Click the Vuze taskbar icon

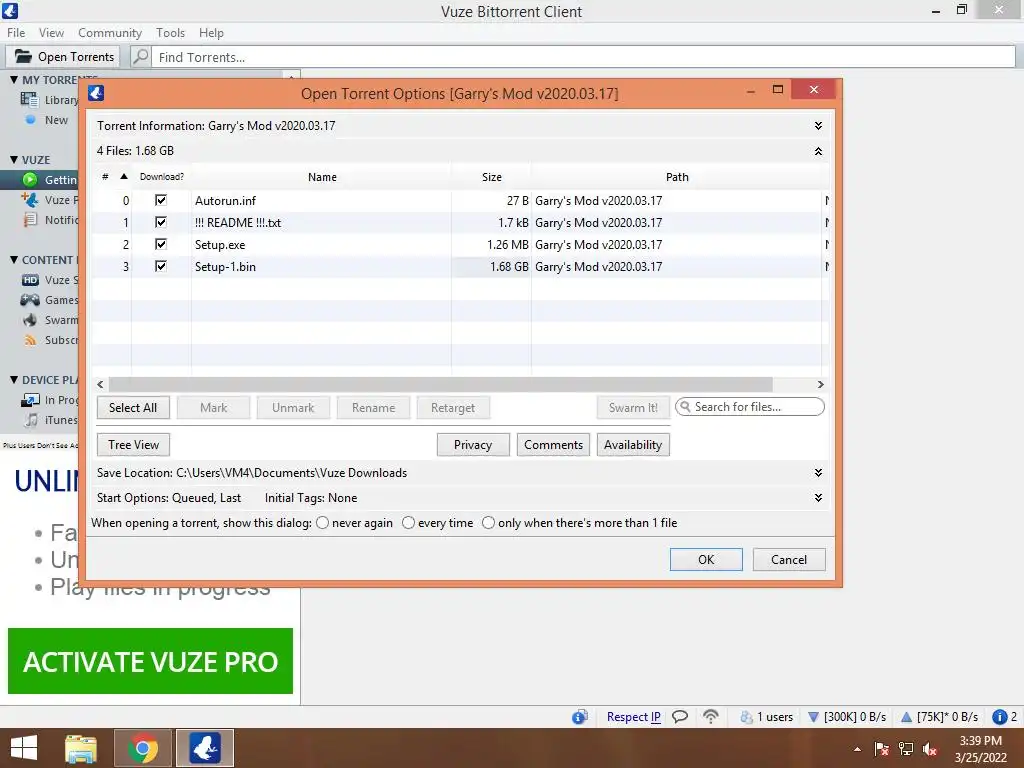pyautogui.click(x=205, y=748)
